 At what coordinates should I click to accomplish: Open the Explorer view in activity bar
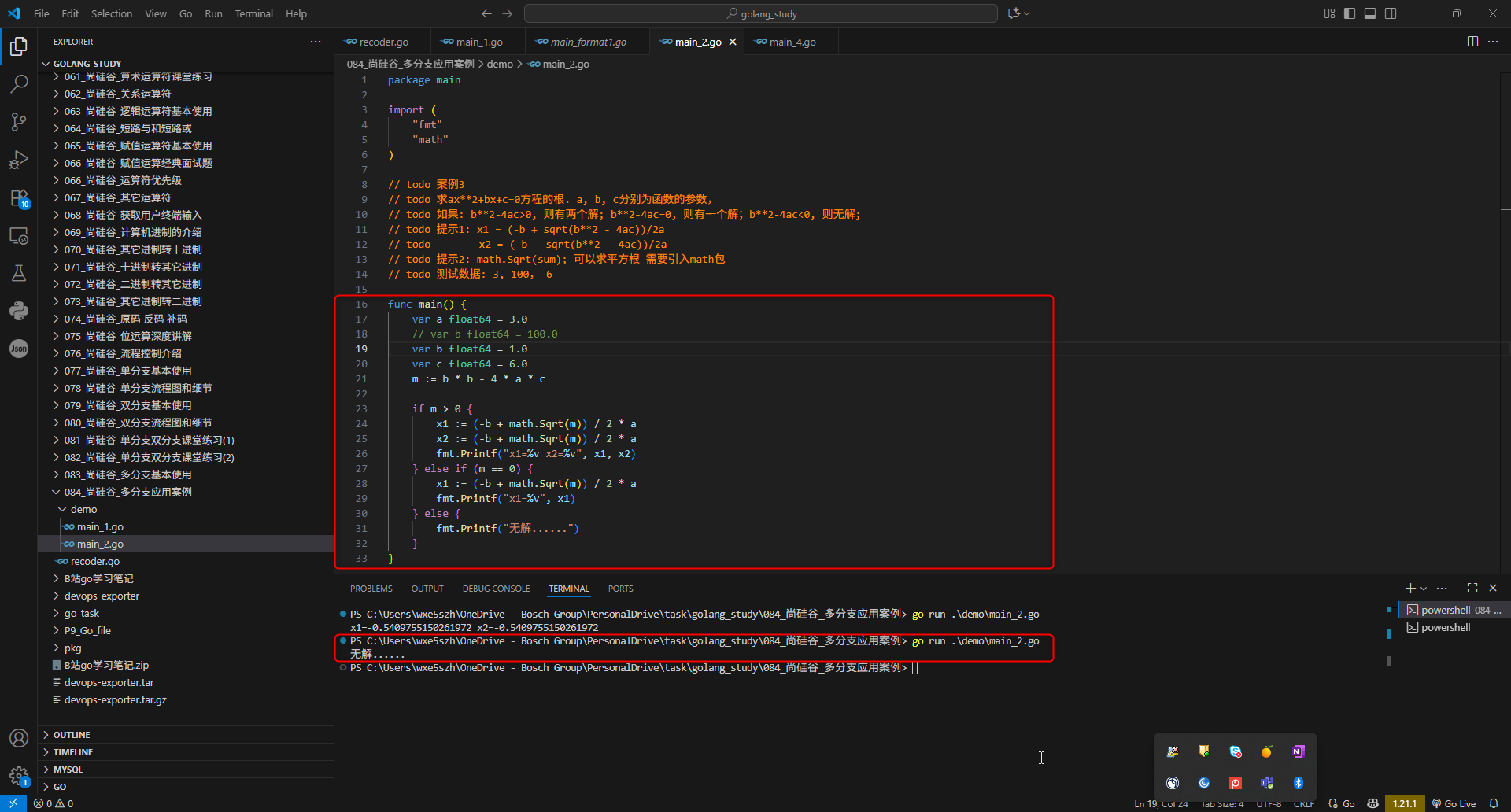coord(19,46)
